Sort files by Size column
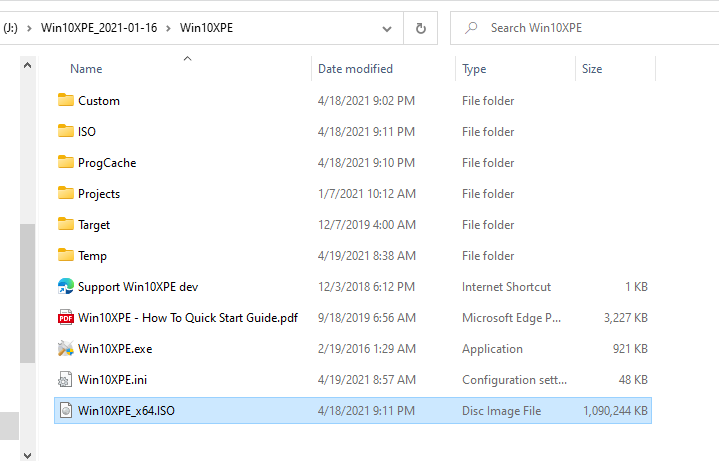 [592, 69]
